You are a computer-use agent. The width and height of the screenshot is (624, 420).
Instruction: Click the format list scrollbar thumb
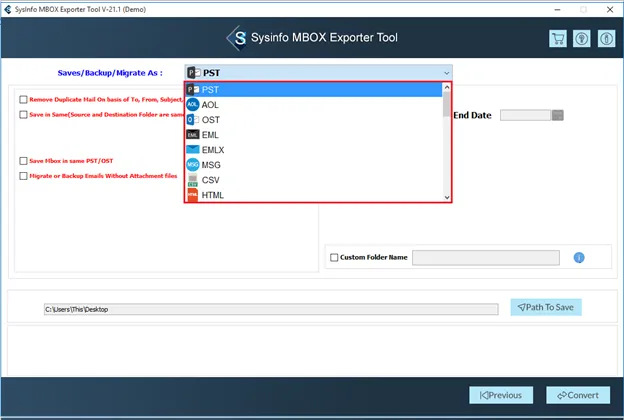tap(447, 104)
